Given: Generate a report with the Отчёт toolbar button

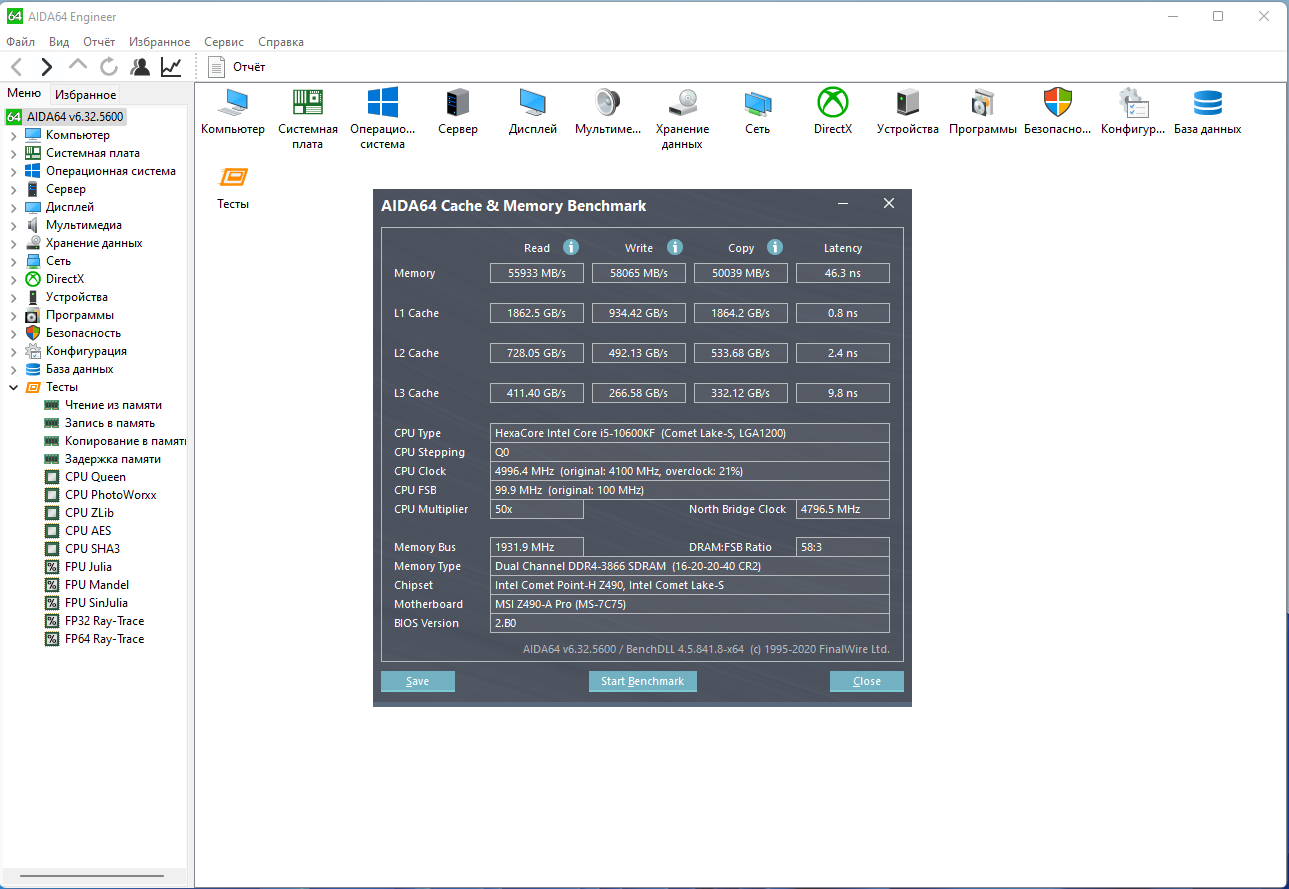Looking at the screenshot, I should click(237, 67).
